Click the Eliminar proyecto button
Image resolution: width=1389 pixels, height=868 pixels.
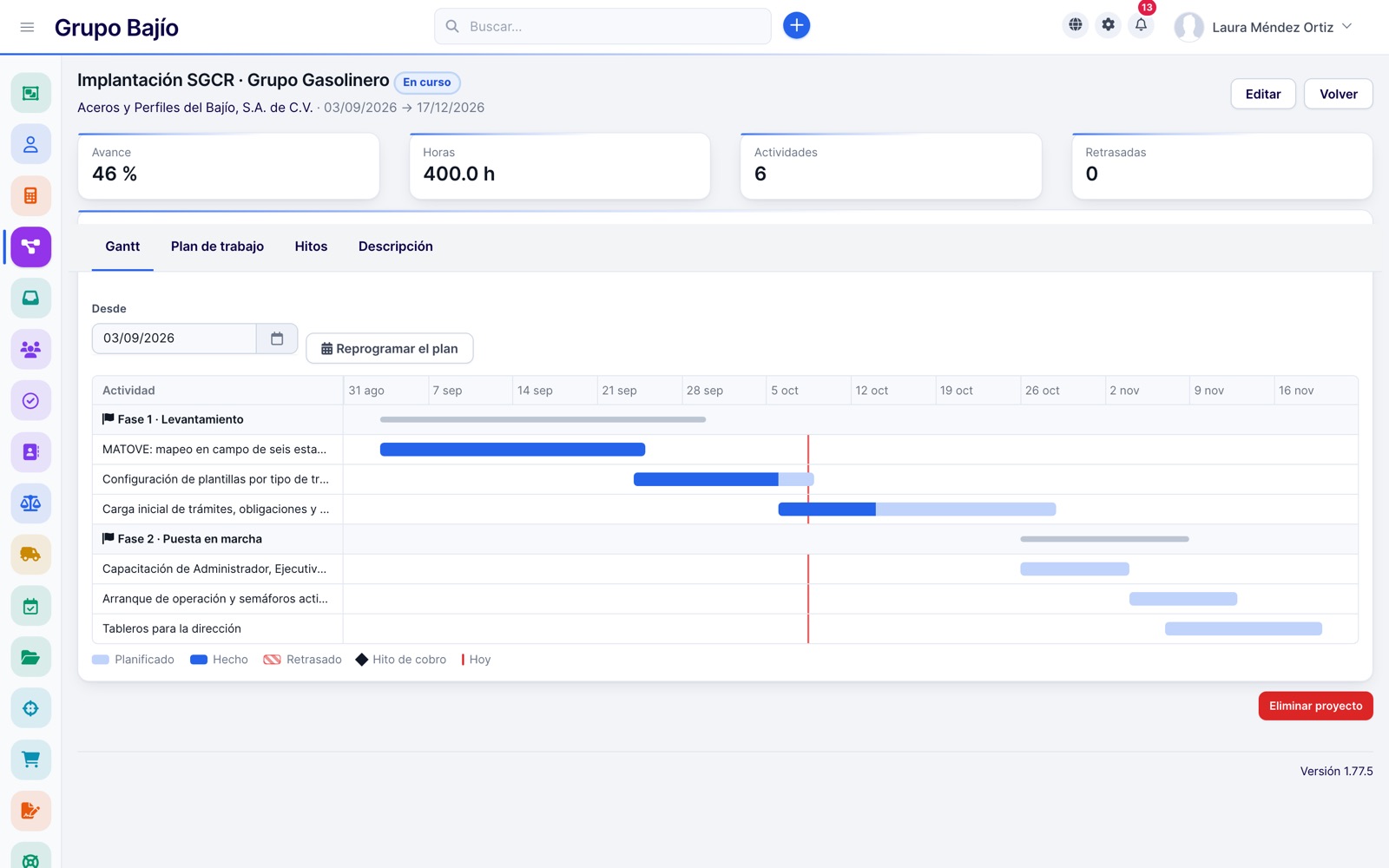1316,706
